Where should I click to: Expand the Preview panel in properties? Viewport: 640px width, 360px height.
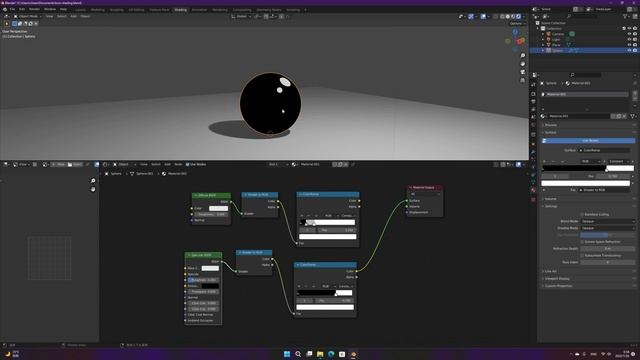tap(551, 125)
